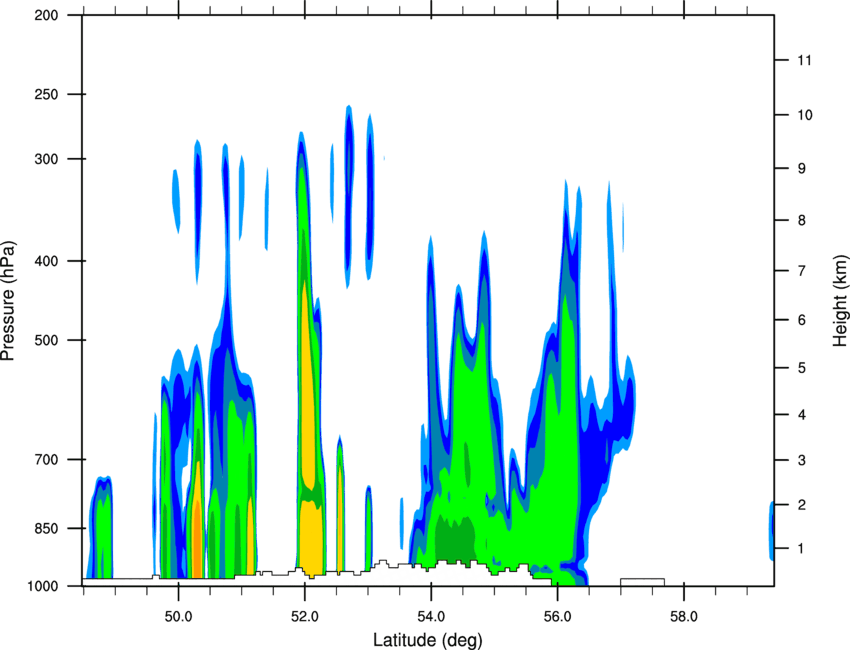Image resolution: width=850 pixels, height=650 pixels.
Task: Select the 1000 pressure tick label
Action: point(42,586)
